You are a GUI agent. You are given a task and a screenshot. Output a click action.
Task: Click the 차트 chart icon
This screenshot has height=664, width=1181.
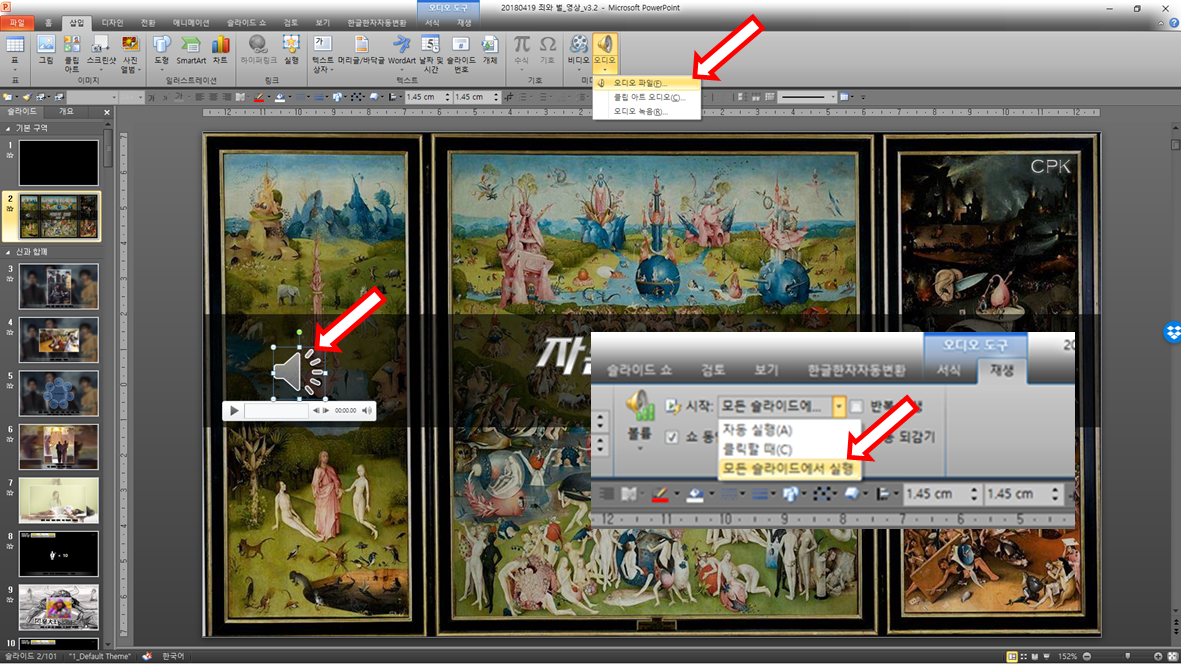click(x=220, y=50)
